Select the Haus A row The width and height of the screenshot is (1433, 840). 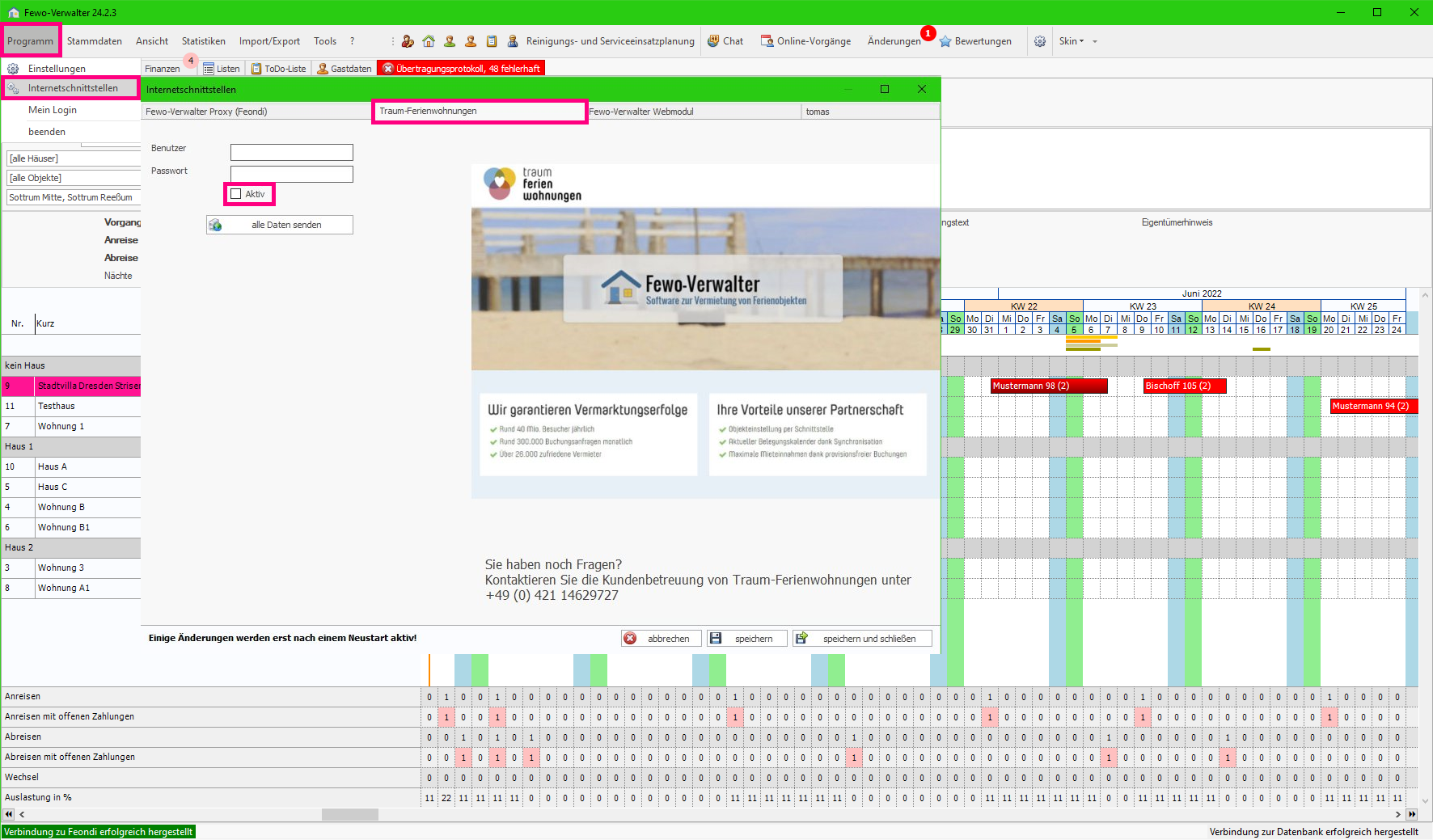tap(71, 466)
